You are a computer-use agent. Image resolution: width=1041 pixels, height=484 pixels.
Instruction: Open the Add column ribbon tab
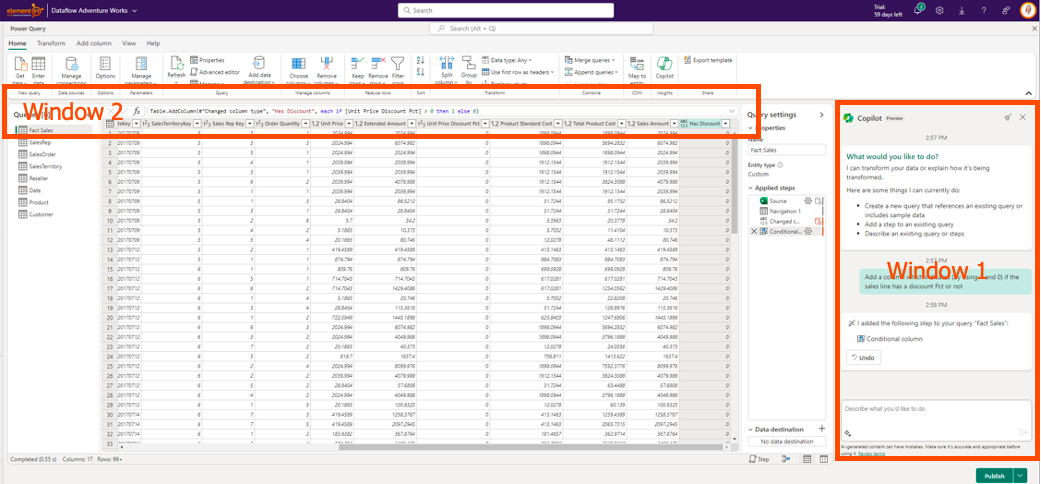(x=94, y=43)
